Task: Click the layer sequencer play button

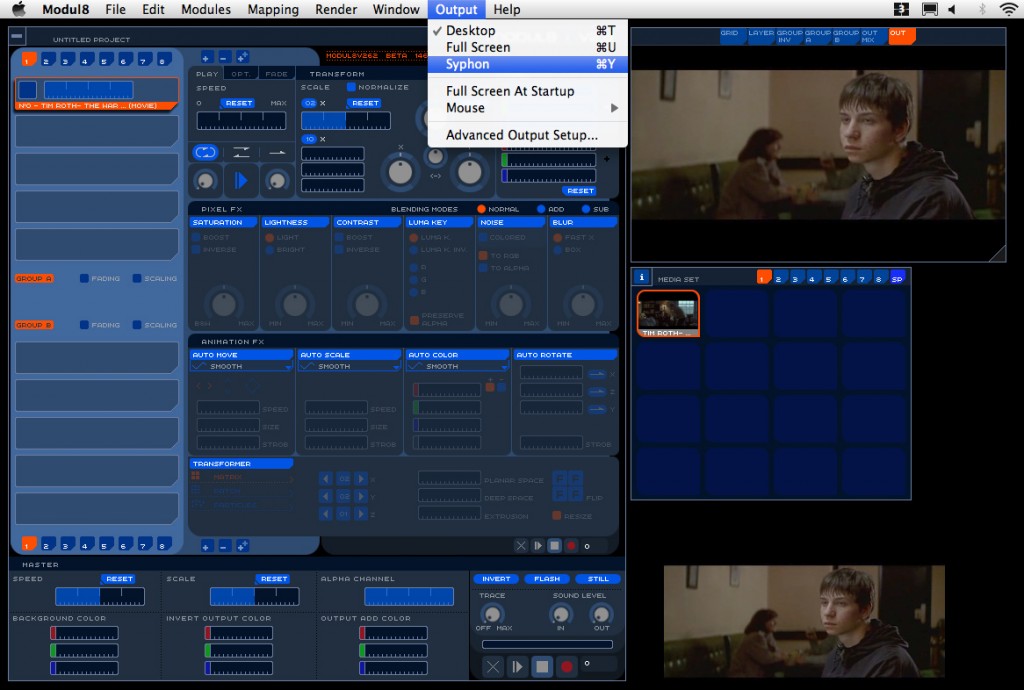Action: [x=537, y=546]
